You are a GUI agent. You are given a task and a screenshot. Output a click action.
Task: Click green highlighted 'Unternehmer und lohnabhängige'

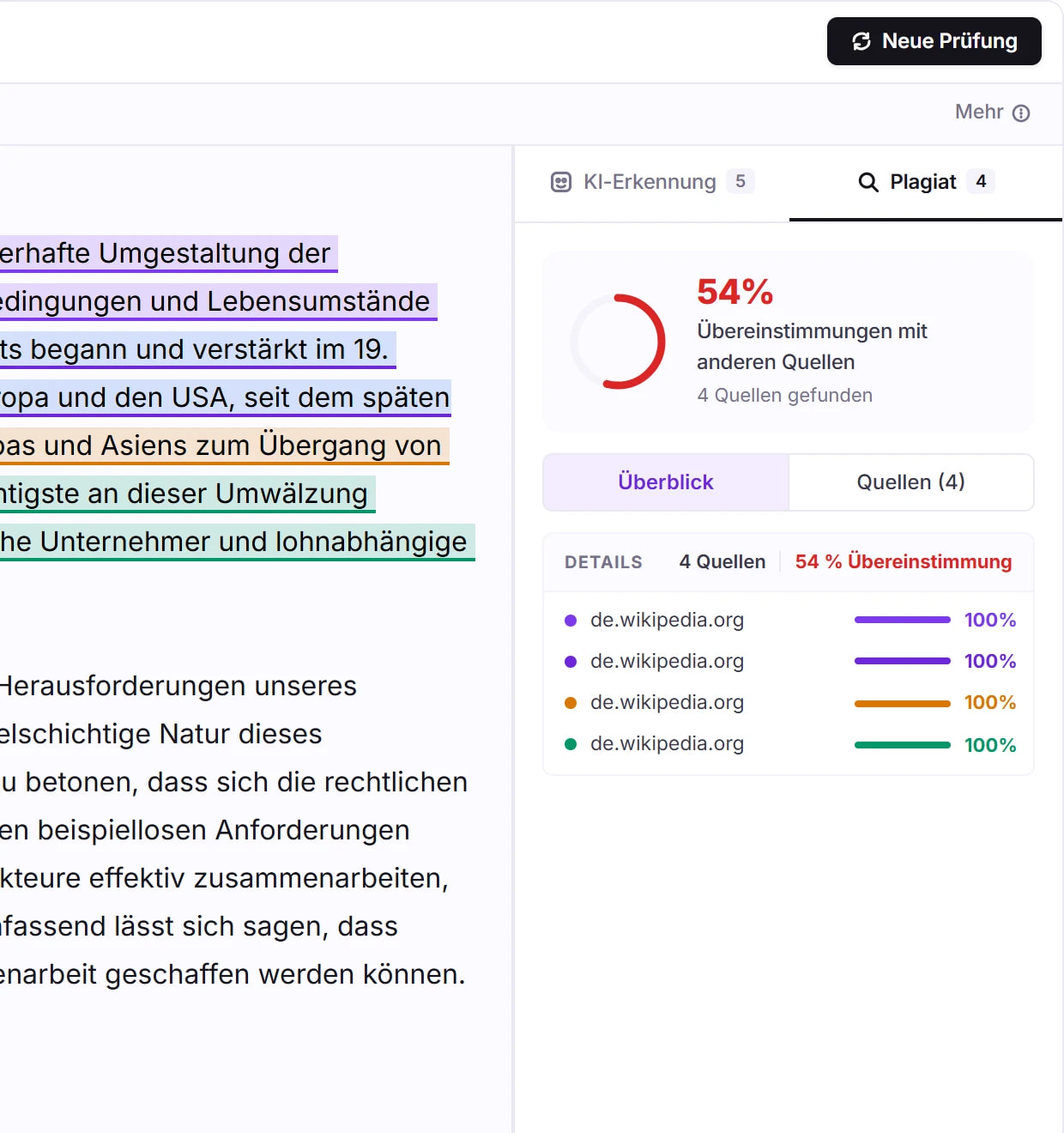253,542
